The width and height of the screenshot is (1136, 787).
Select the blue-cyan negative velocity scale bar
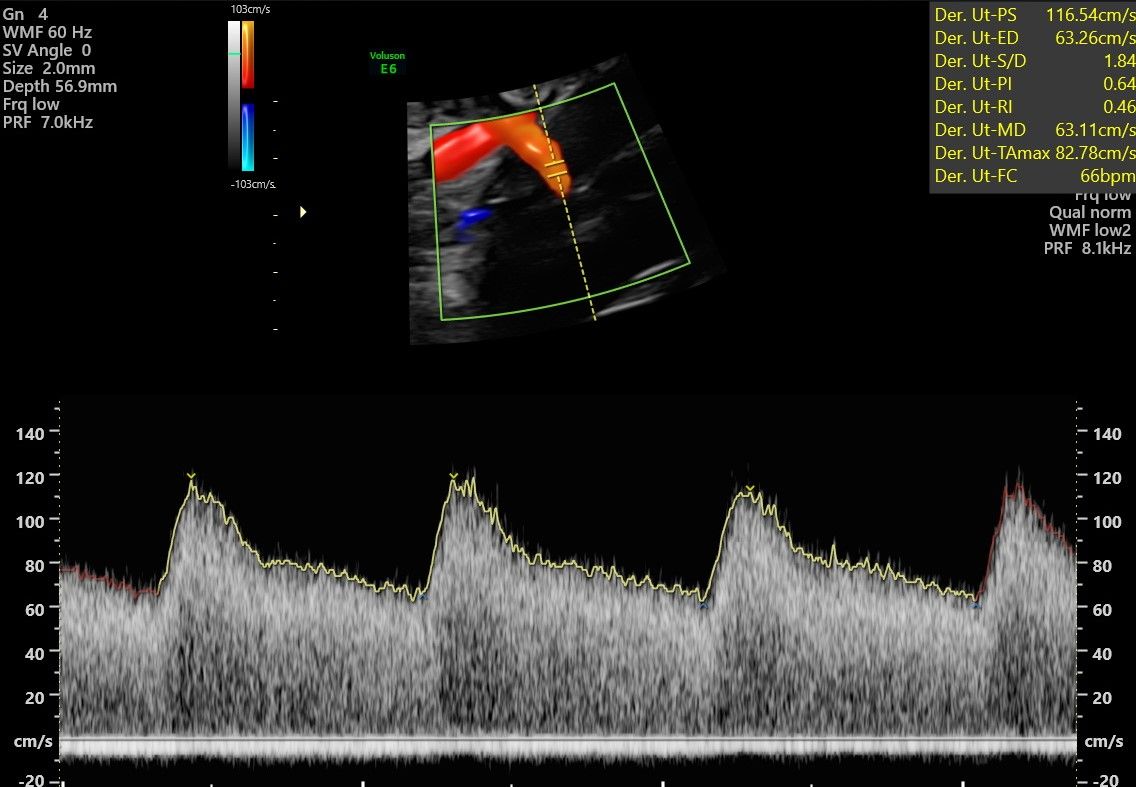tap(248, 138)
